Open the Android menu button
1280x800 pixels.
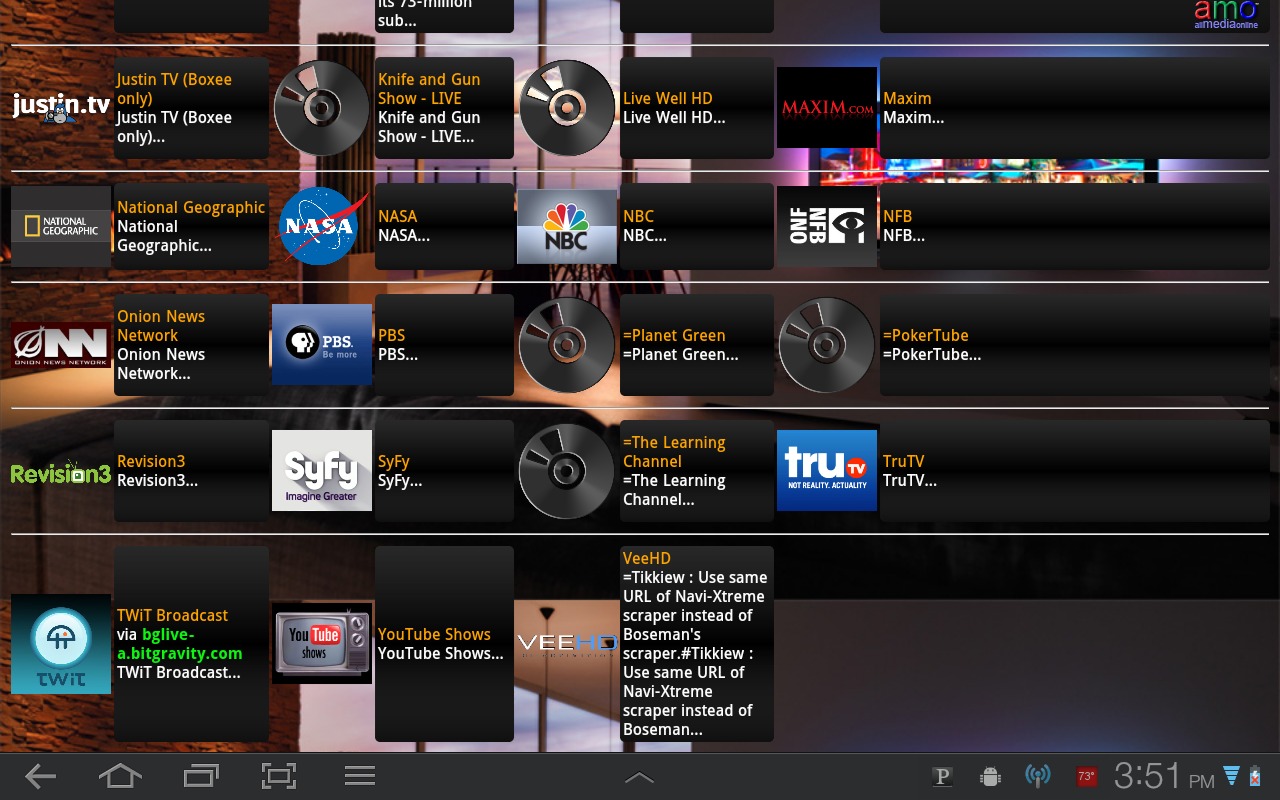(359, 776)
